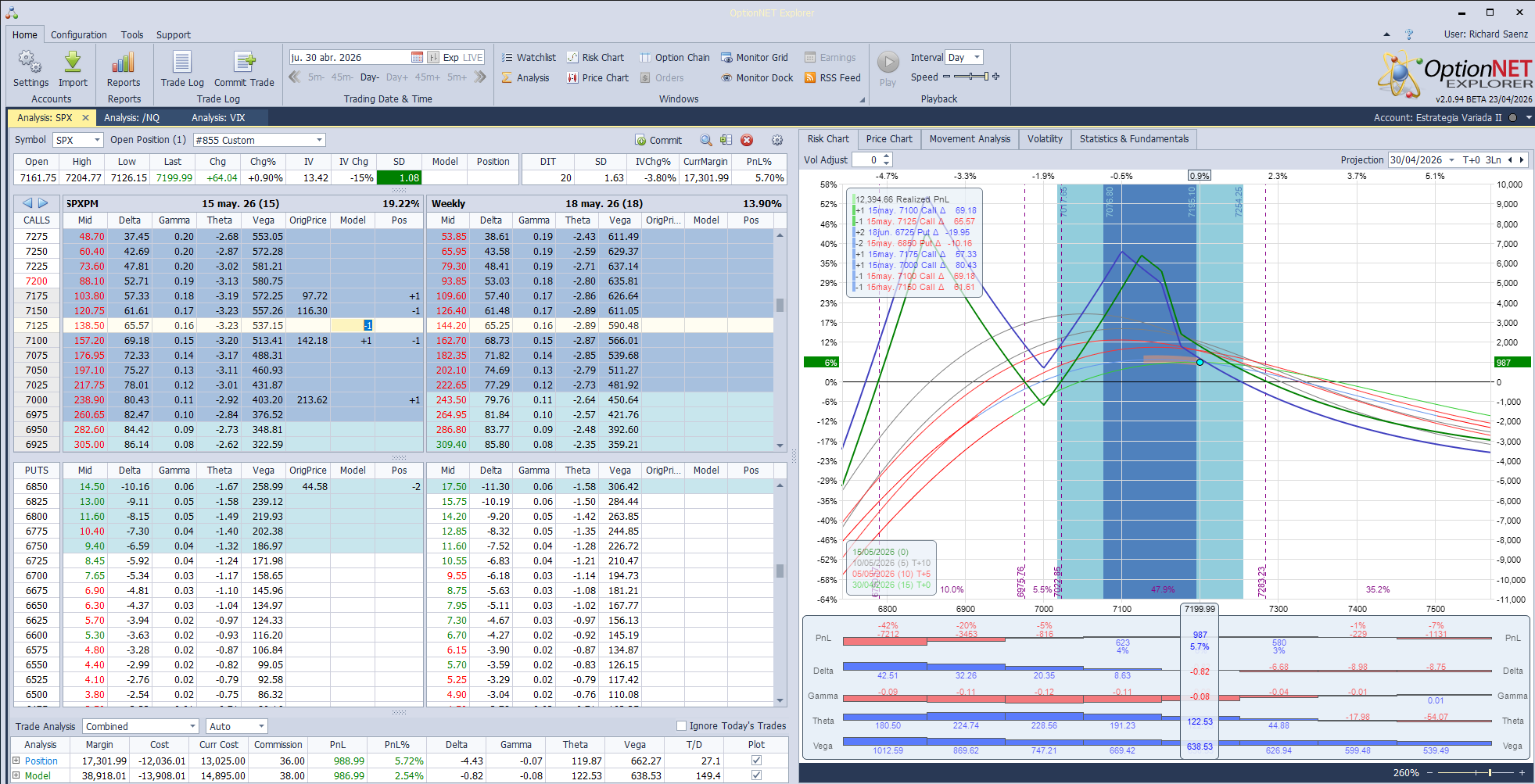1535x784 pixels.
Task: Click the layout icon next to the magnifier
Action: [726, 140]
